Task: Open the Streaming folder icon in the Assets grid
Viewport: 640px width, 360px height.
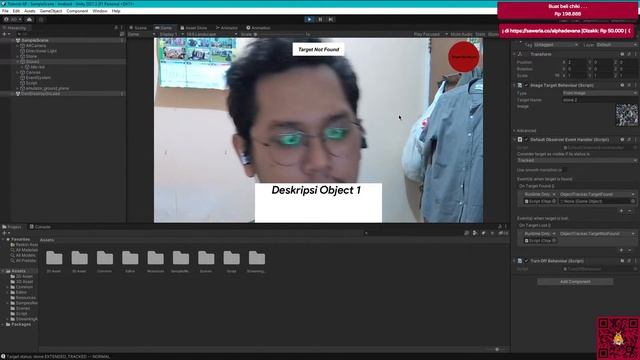Action: 257,258
